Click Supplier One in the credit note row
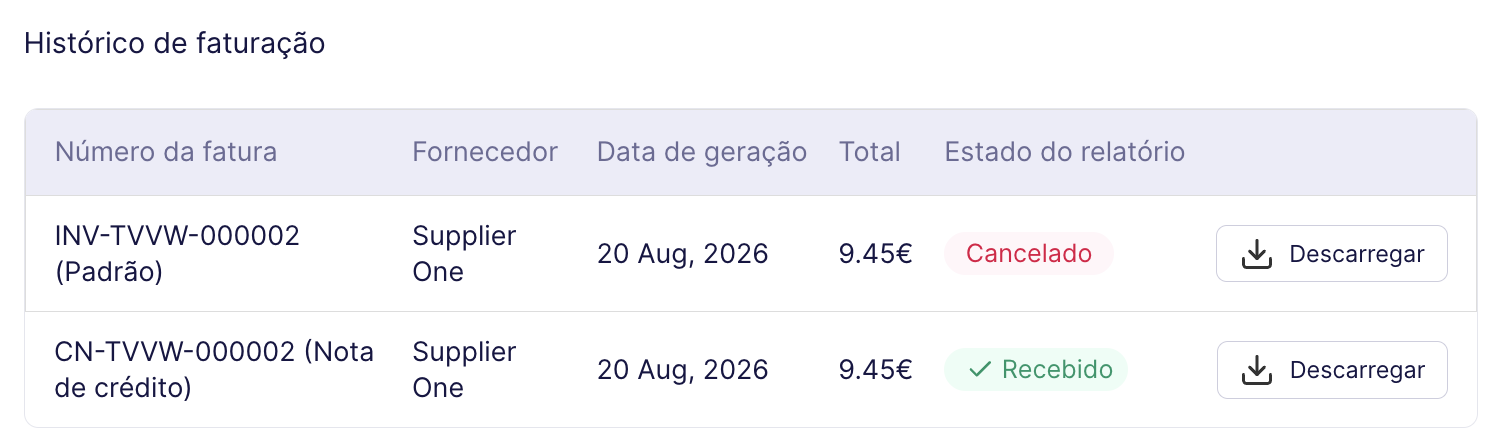1504x448 pixels. (x=464, y=370)
